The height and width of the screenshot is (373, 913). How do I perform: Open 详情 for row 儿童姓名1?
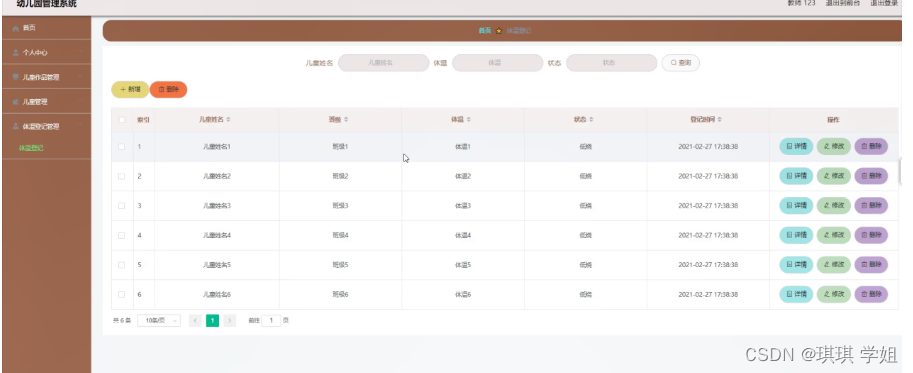pos(796,147)
